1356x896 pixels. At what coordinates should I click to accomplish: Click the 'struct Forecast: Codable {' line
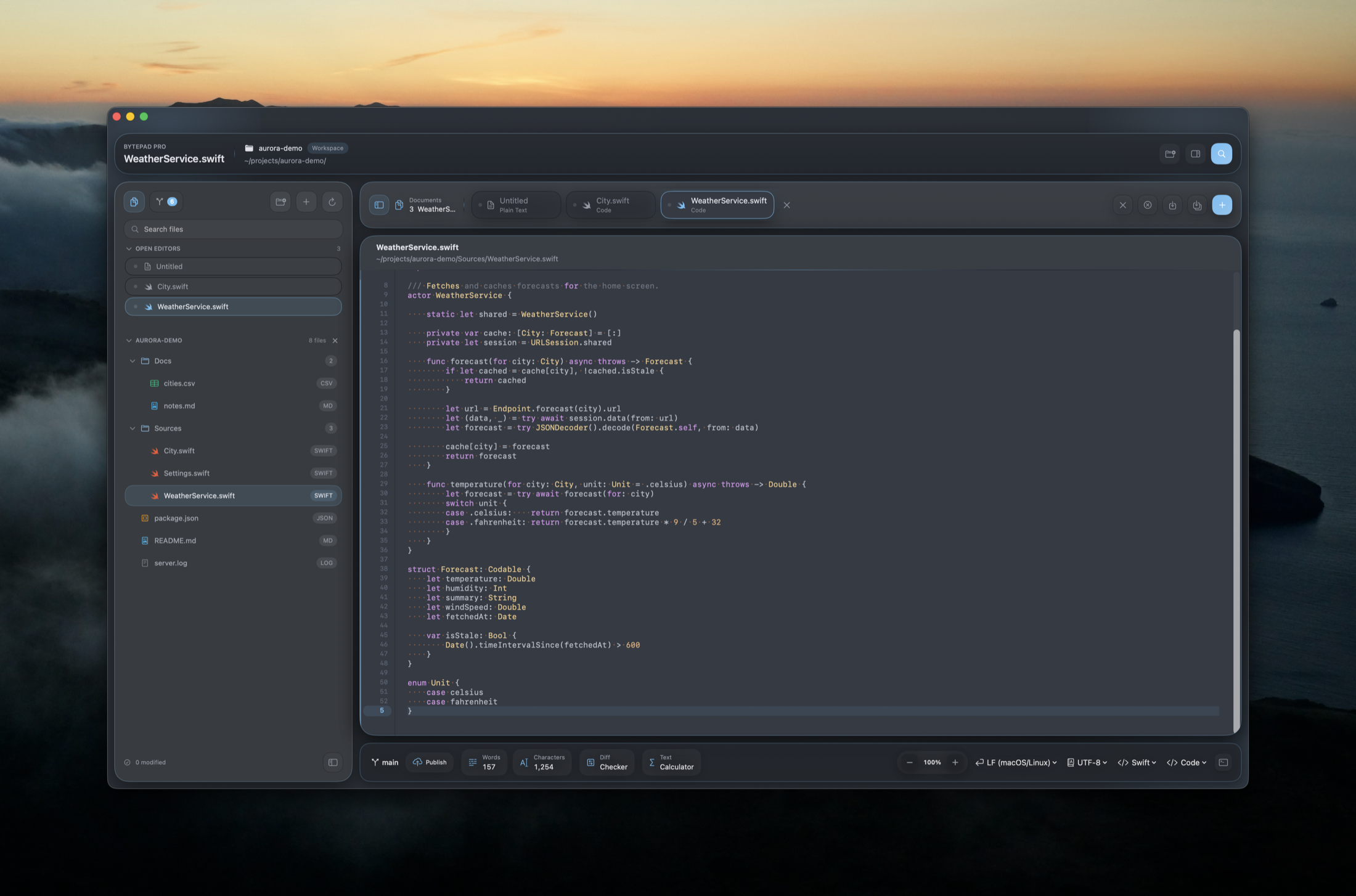point(468,569)
